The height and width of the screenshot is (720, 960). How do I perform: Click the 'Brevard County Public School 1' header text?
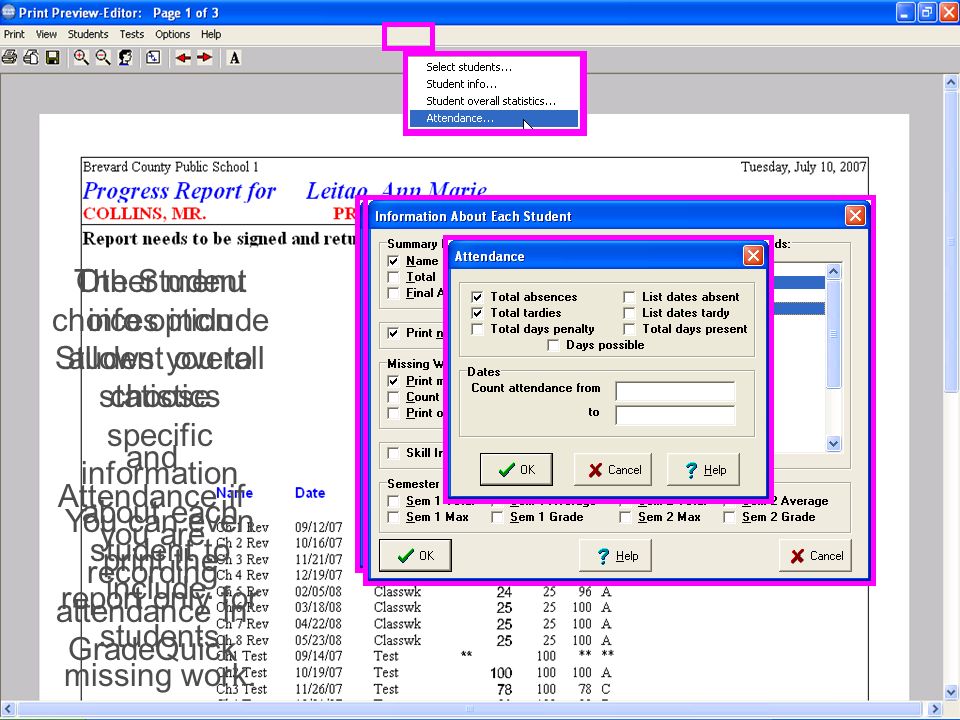click(x=170, y=167)
